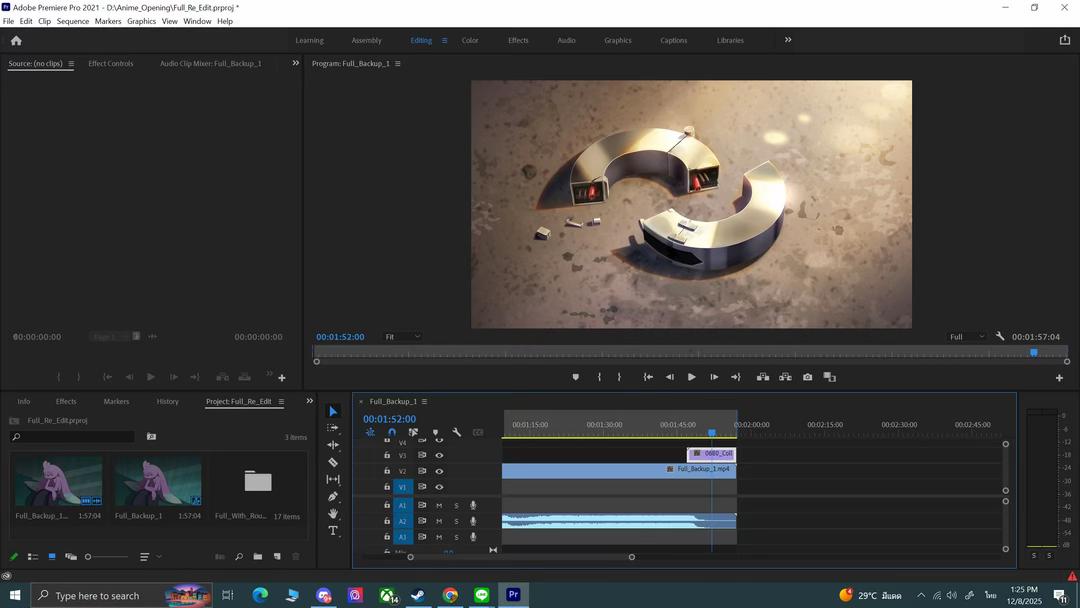
Task: Select the Hand tool
Action: point(333,513)
